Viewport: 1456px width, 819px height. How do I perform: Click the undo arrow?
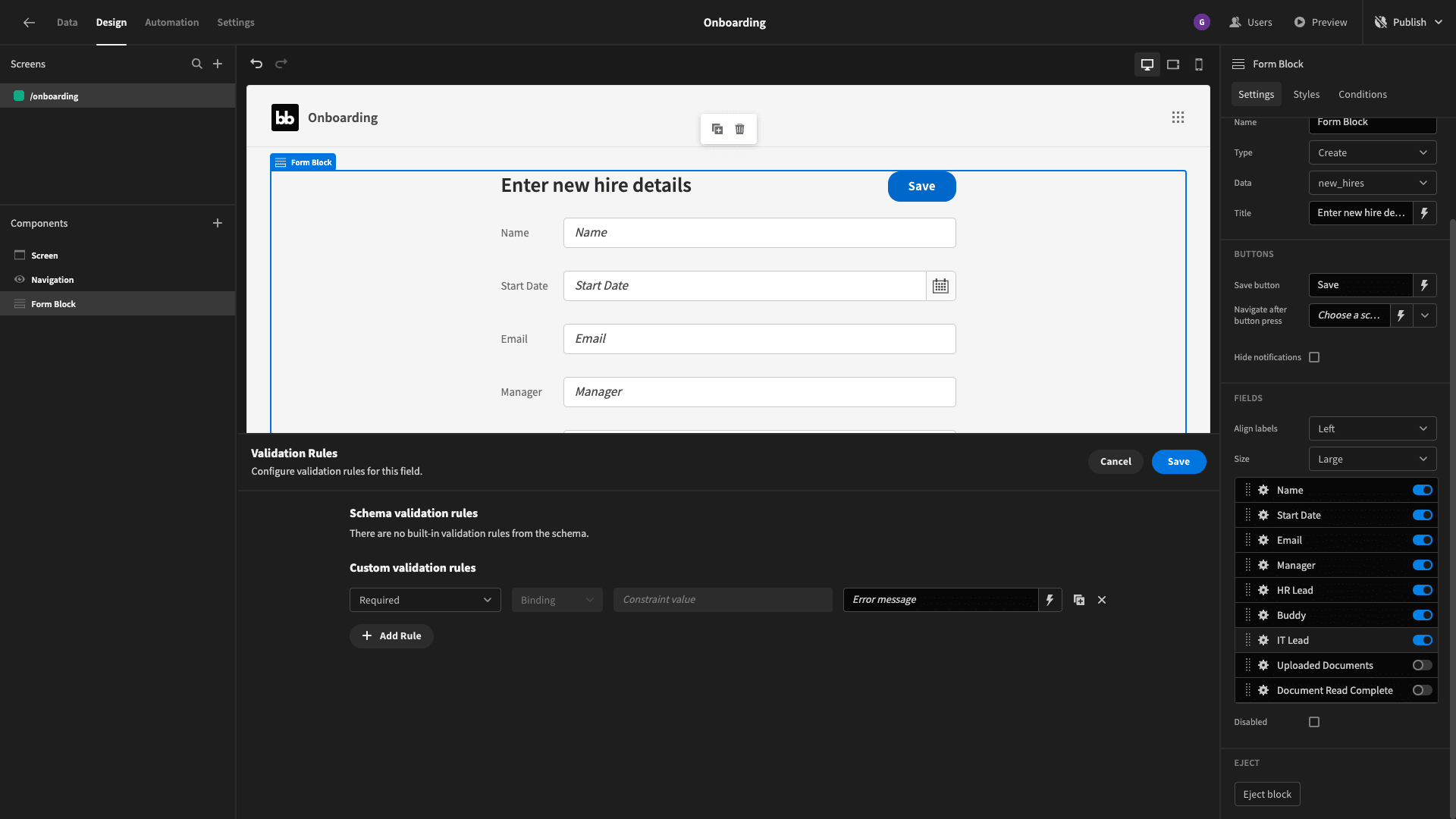(256, 64)
